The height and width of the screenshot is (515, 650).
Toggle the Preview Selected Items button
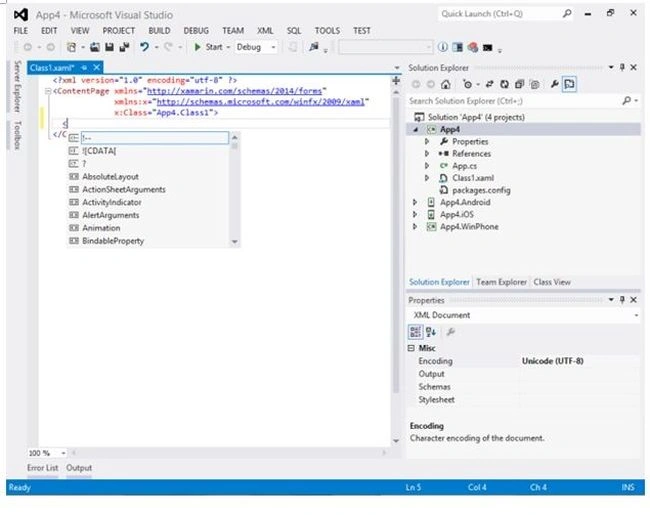570,85
